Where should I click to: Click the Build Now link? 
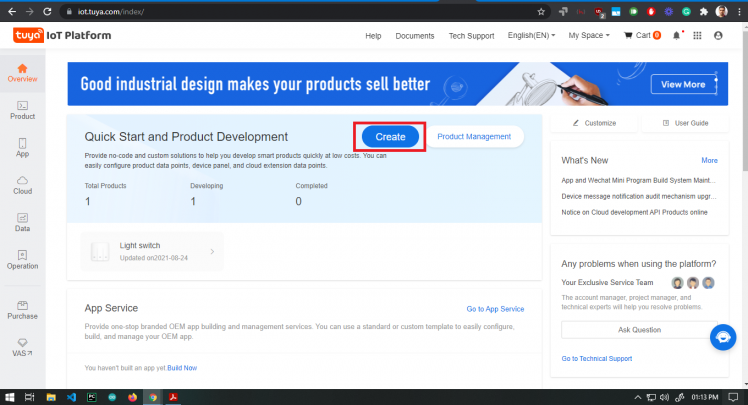(x=182, y=368)
